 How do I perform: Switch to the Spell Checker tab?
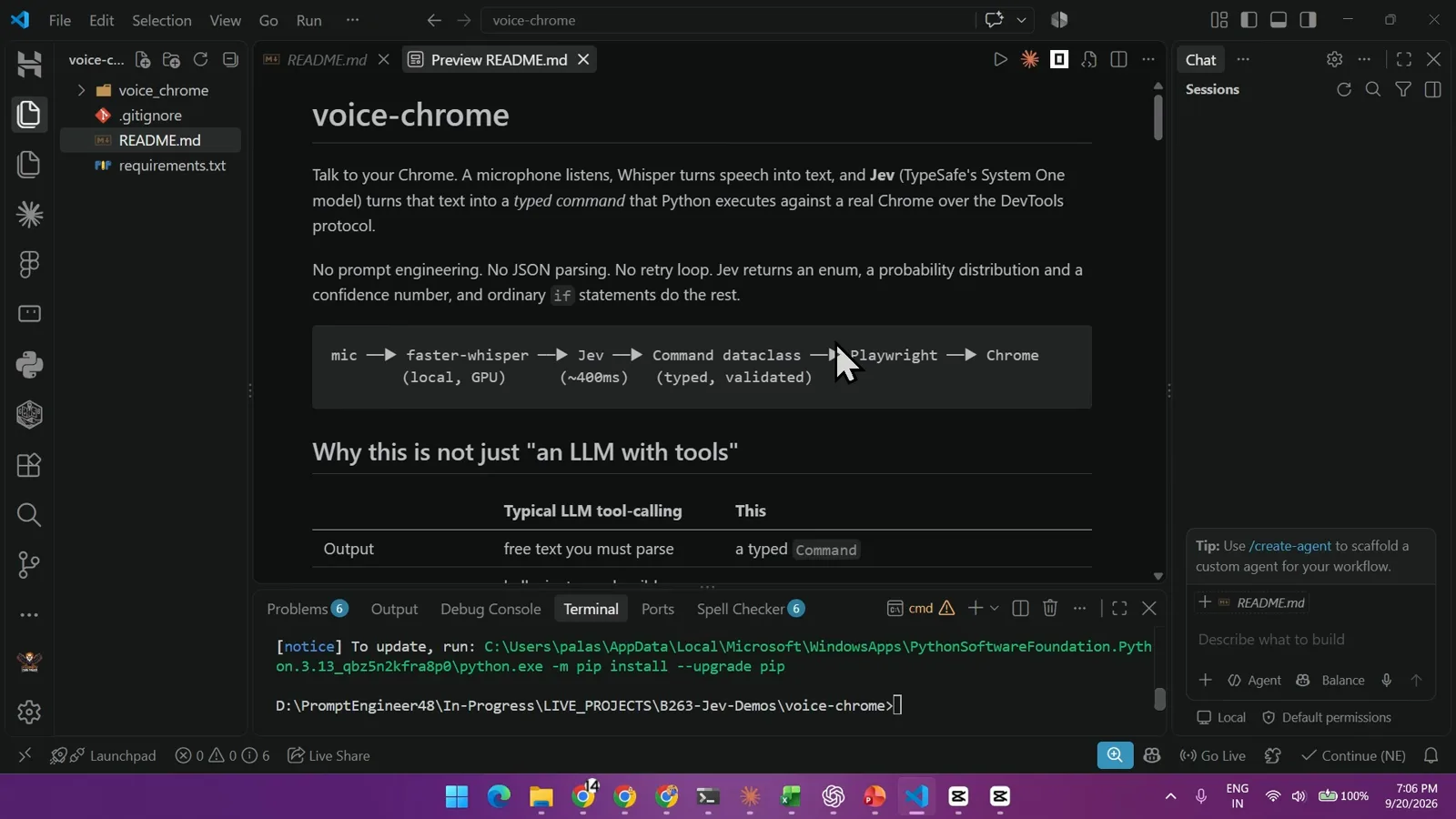coord(751,609)
